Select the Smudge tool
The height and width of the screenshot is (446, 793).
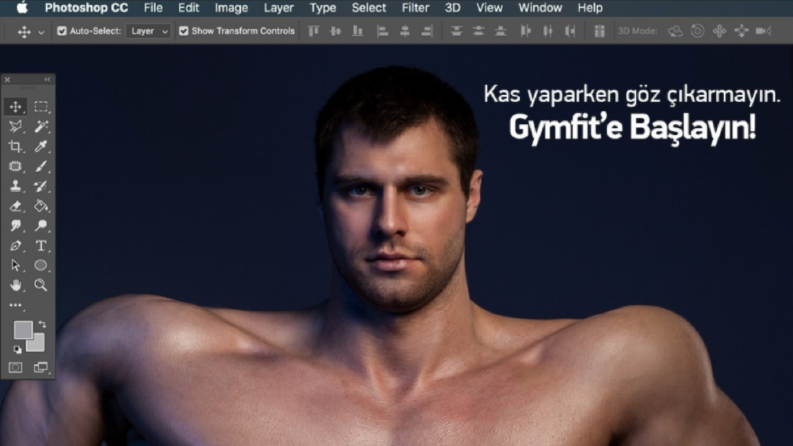point(15,226)
